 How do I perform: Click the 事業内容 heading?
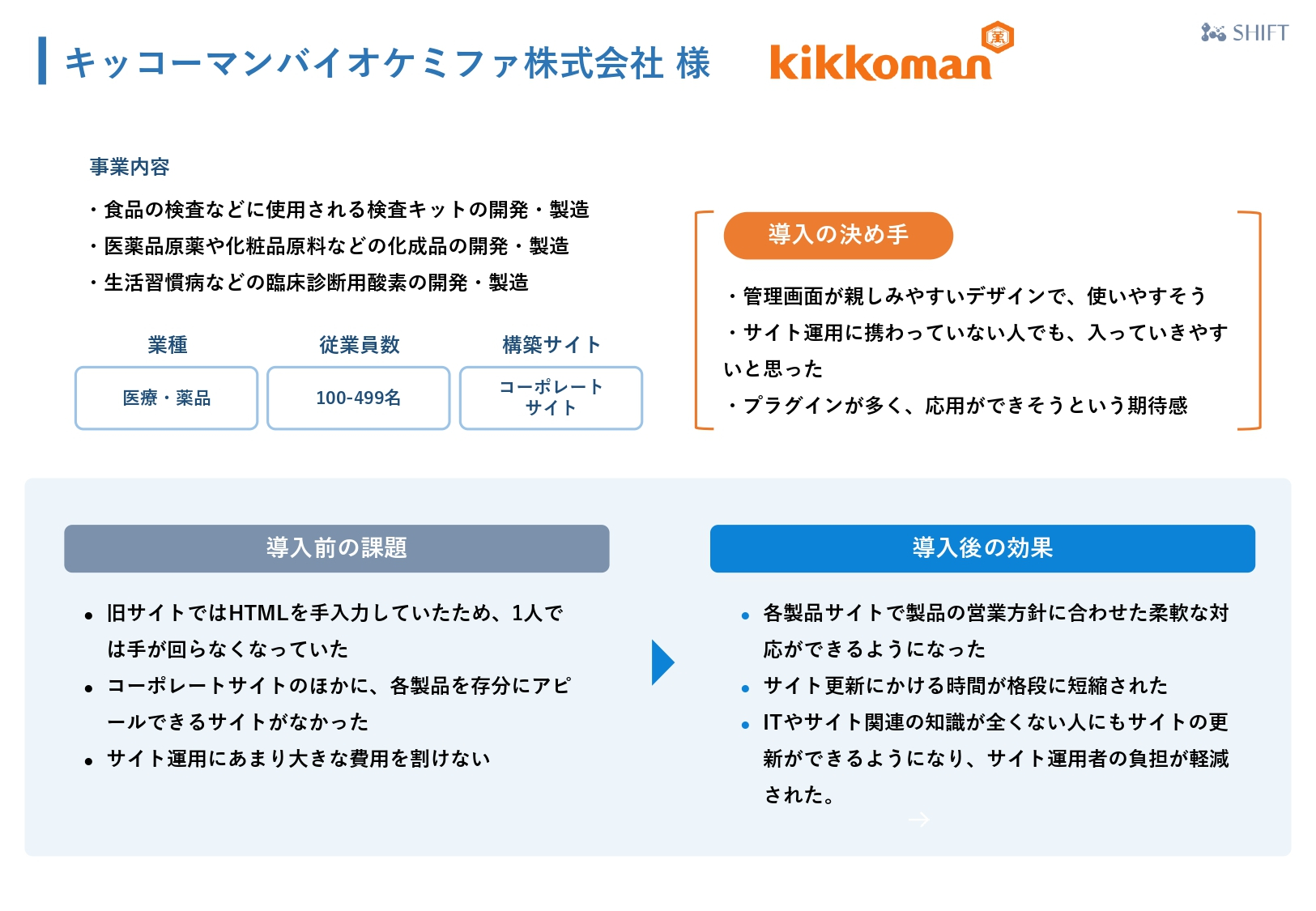(130, 167)
